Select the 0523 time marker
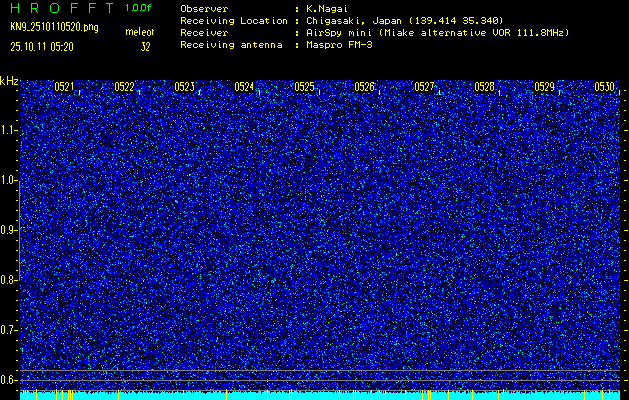Viewport: 629px width, 400px height. pos(184,87)
